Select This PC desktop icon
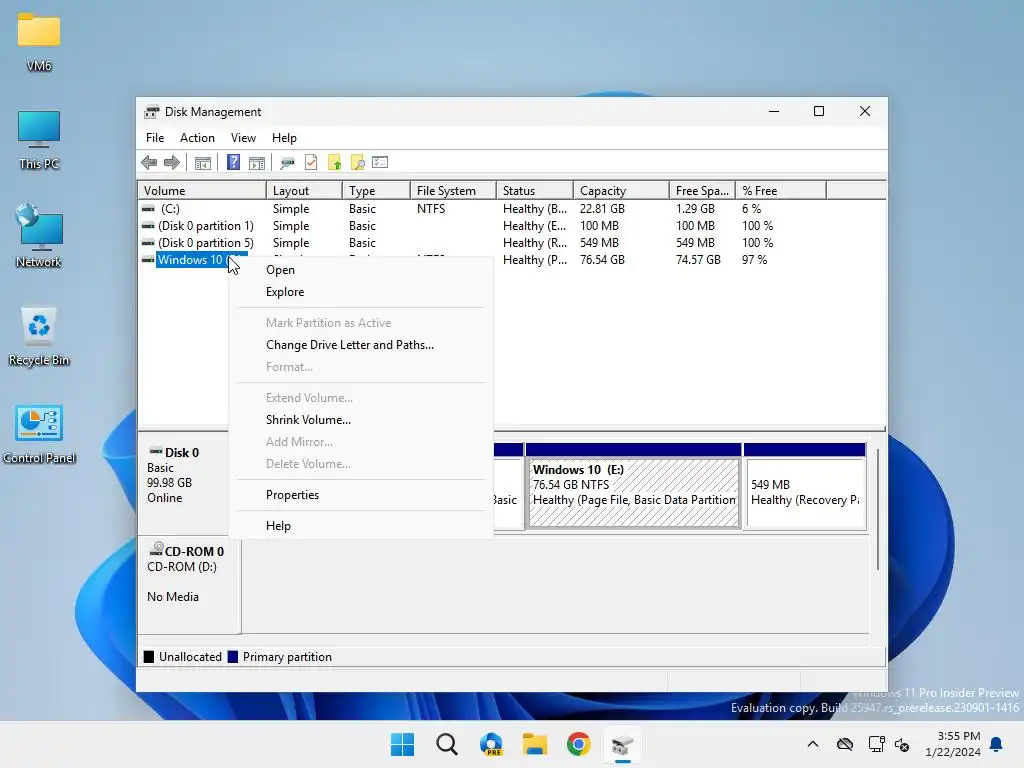The width and height of the screenshot is (1024, 768). coord(39,140)
